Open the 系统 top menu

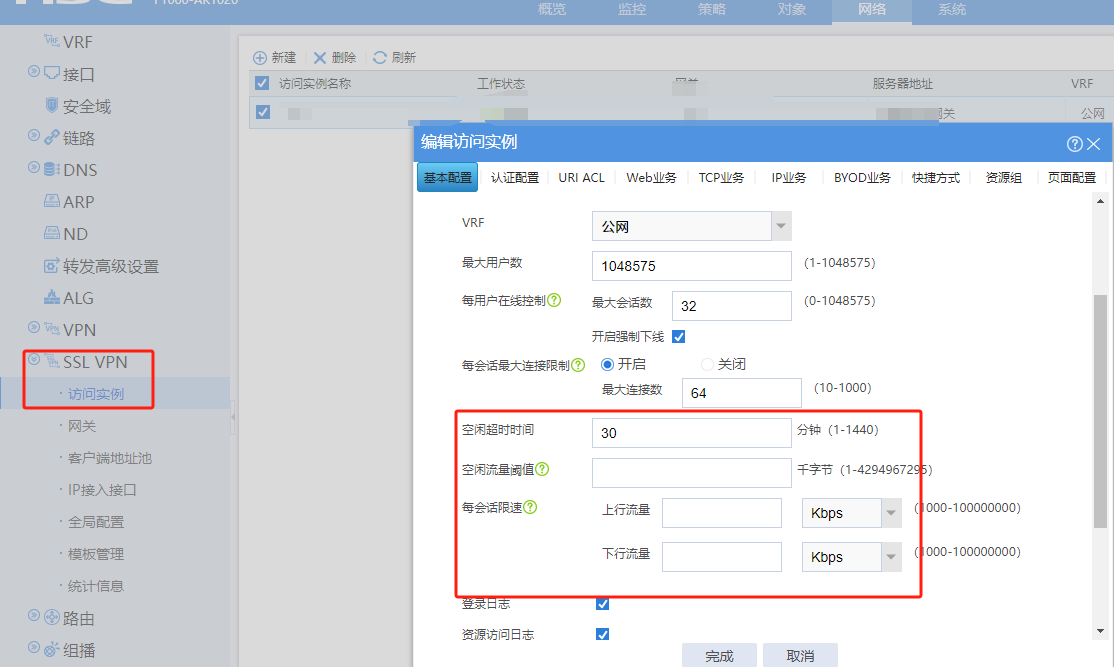(x=952, y=9)
